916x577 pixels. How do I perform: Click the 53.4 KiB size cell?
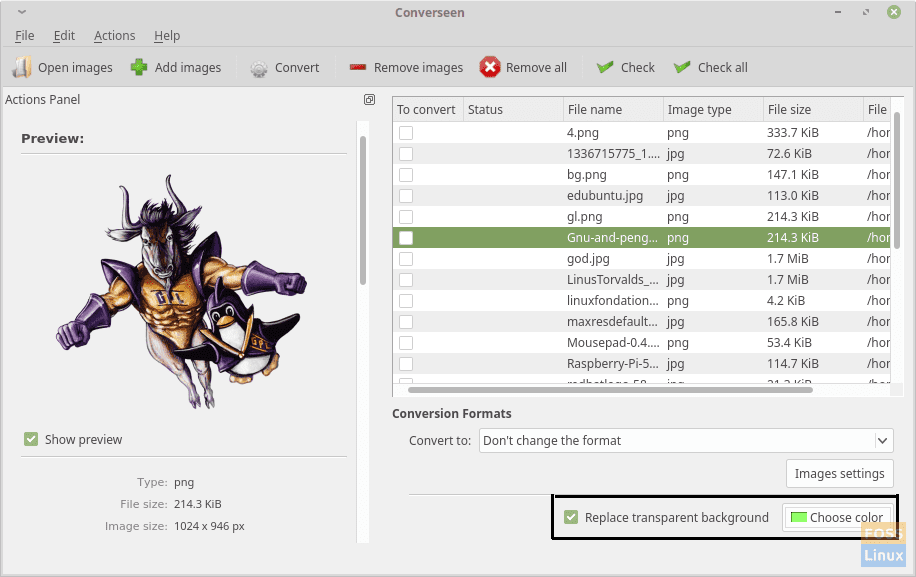(789, 343)
